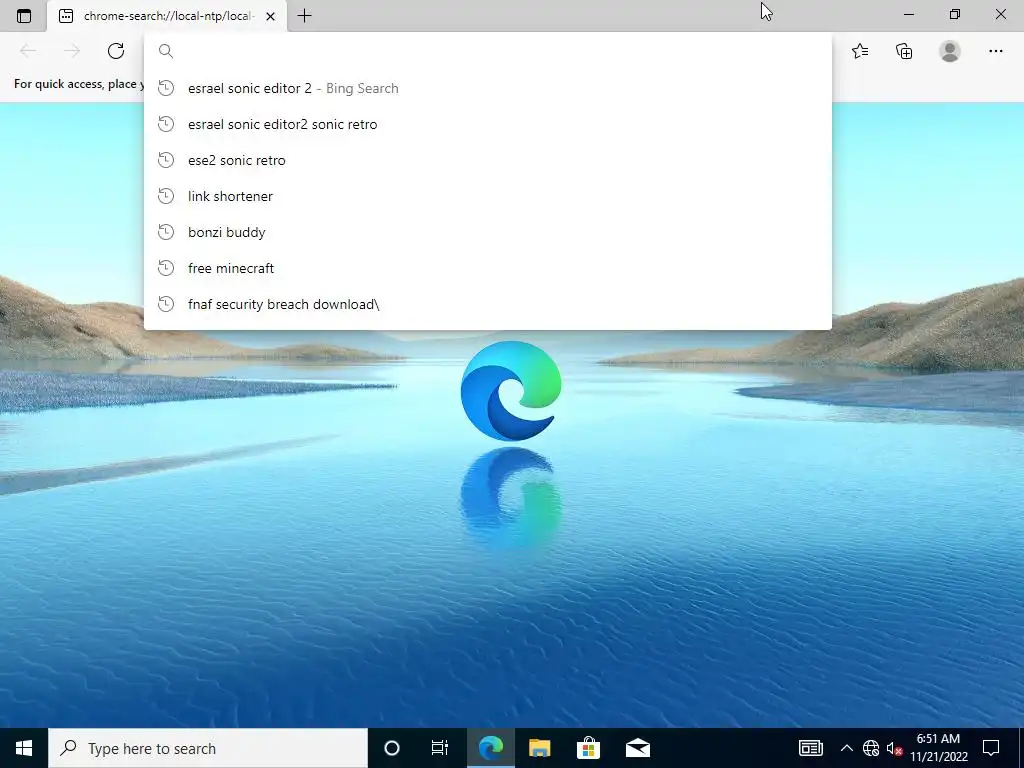Viewport: 1024px width, 768px height.
Task: Open the user profile avatar
Action: pos(950,51)
